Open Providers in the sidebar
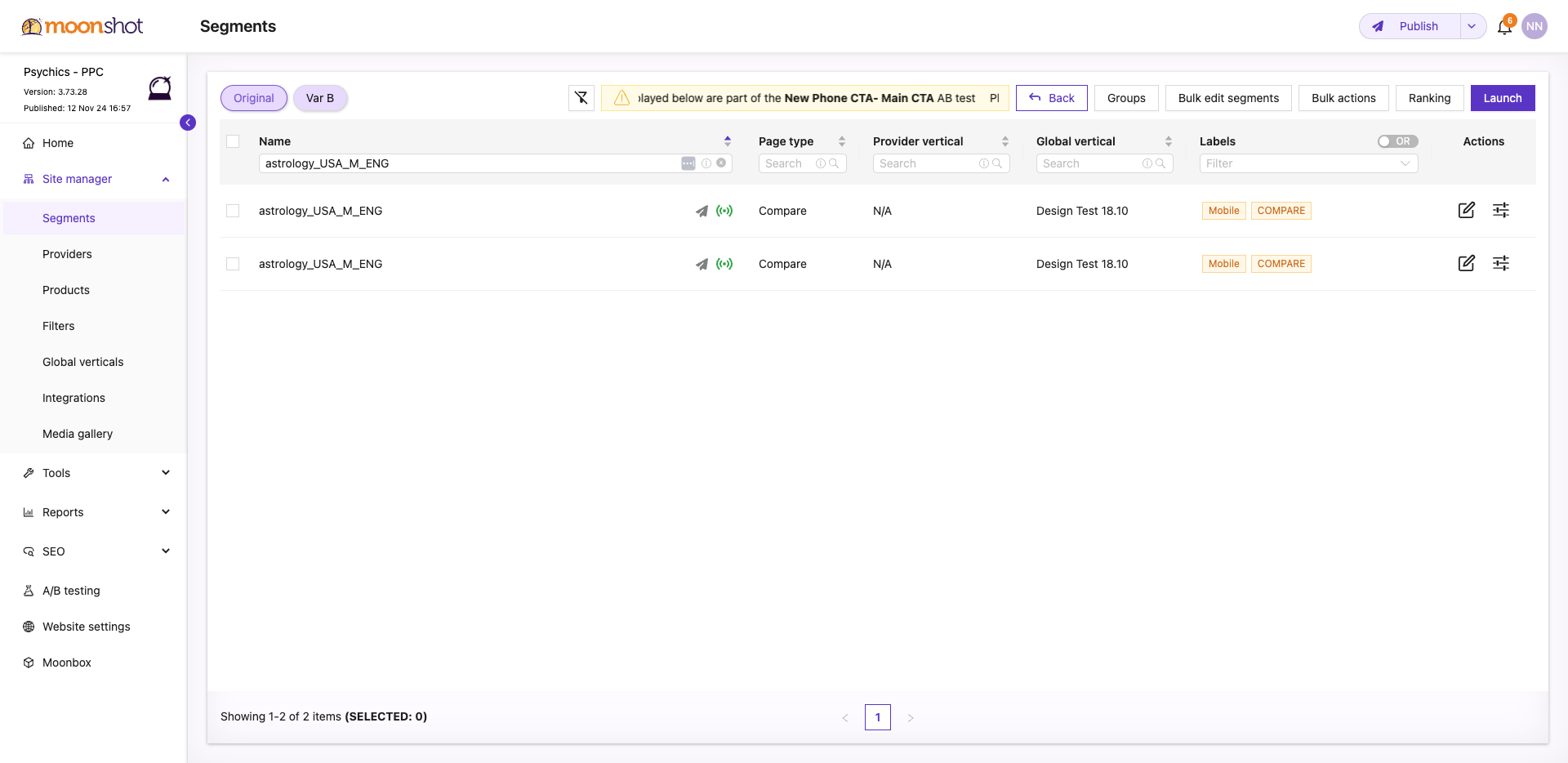Screen dimensions: 1568x763 (x=67, y=254)
